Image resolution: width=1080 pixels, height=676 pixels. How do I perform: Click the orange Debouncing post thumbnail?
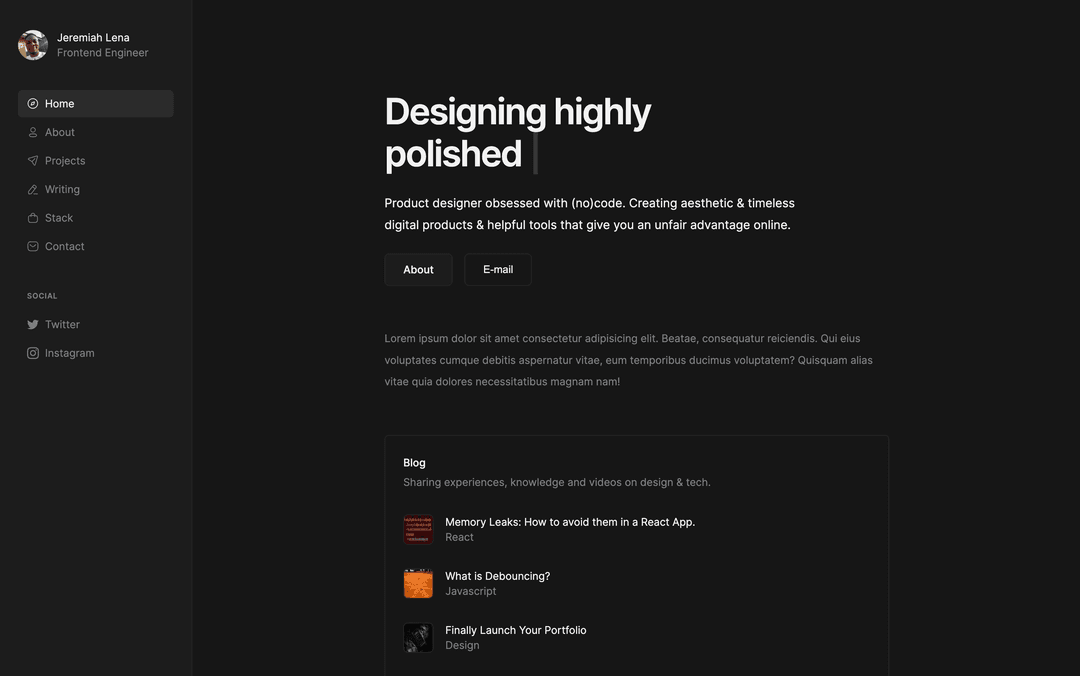click(x=418, y=584)
